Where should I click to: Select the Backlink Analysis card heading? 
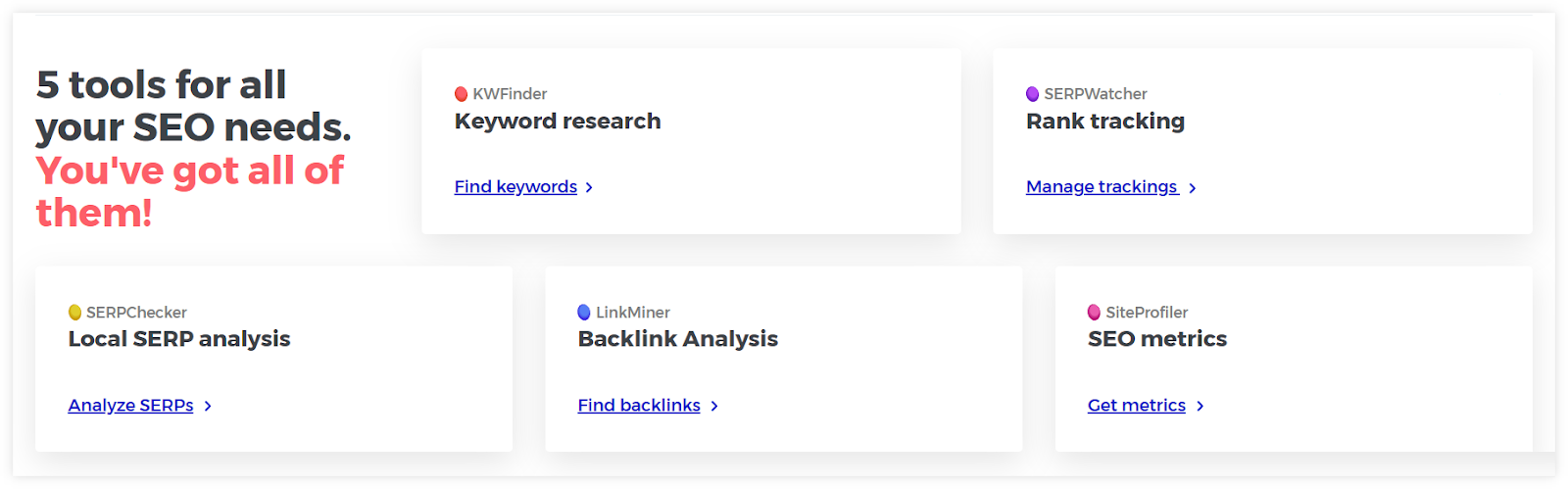point(678,339)
